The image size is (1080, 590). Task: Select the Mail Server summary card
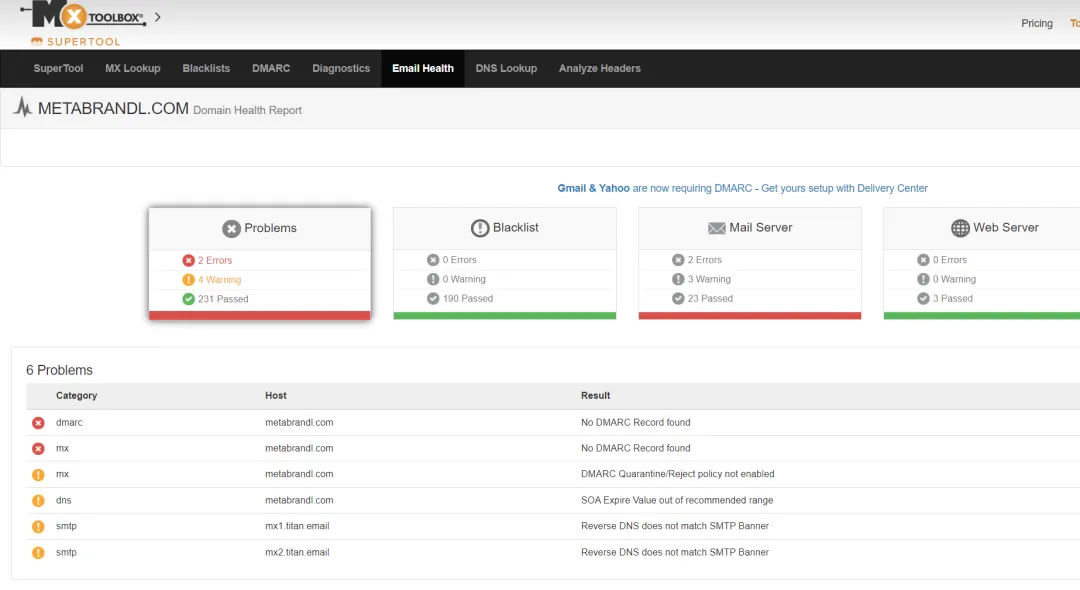click(x=749, y=263)
